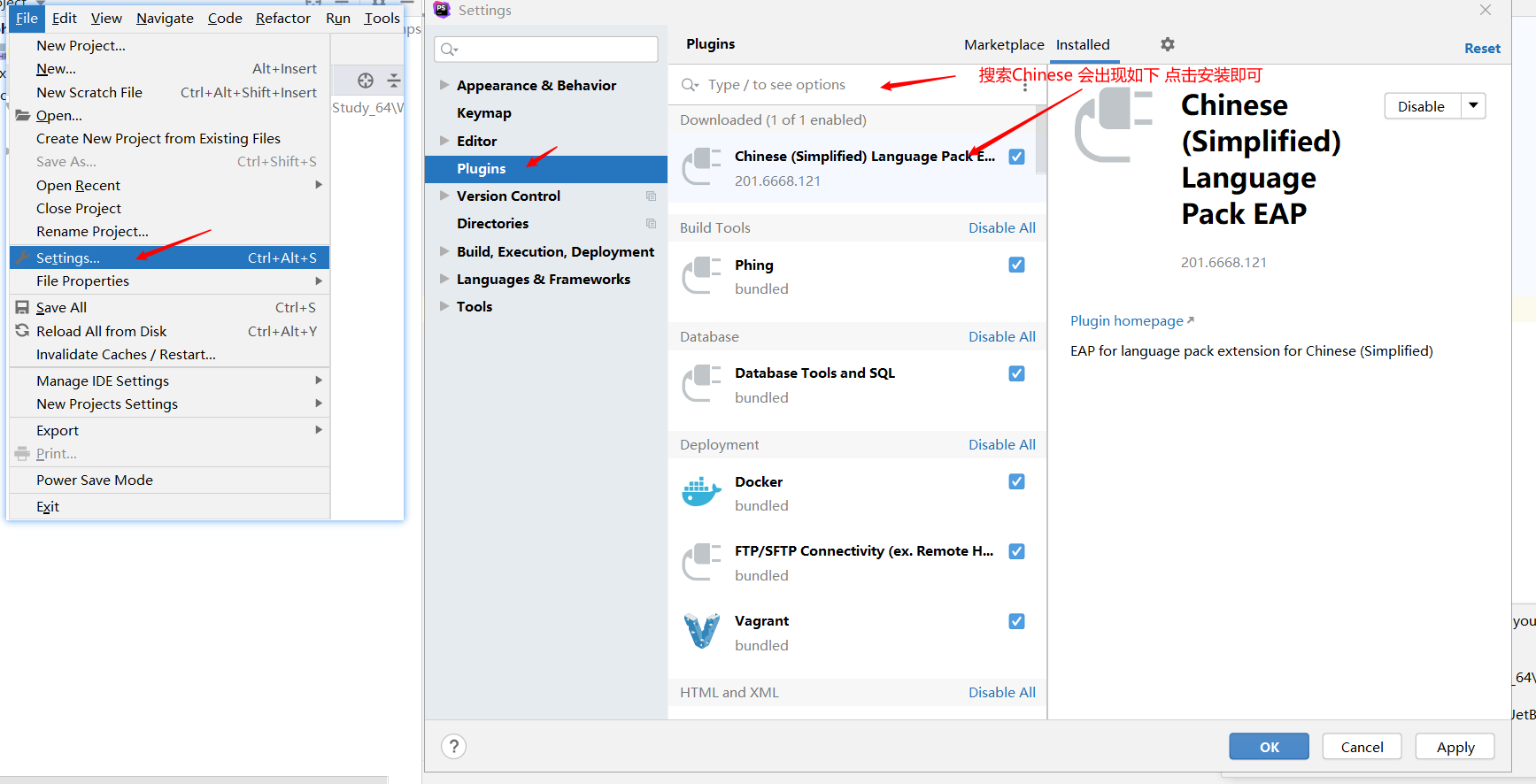The image size is (1536, 784).
Task: Expand the Editor settings node
Action: click(444, 141)
